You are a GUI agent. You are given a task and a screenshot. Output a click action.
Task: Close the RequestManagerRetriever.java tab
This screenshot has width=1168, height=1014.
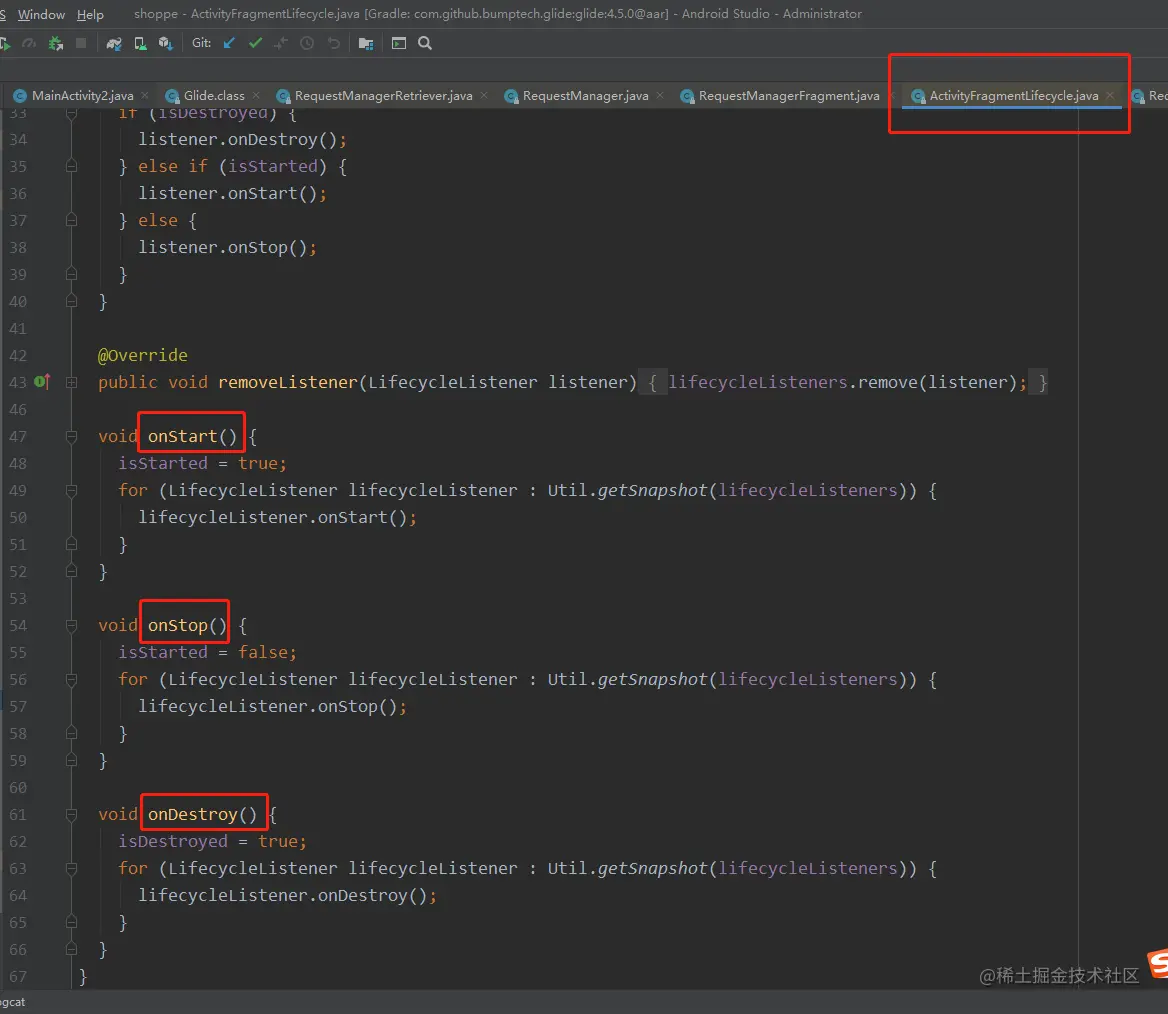[484, 95]
